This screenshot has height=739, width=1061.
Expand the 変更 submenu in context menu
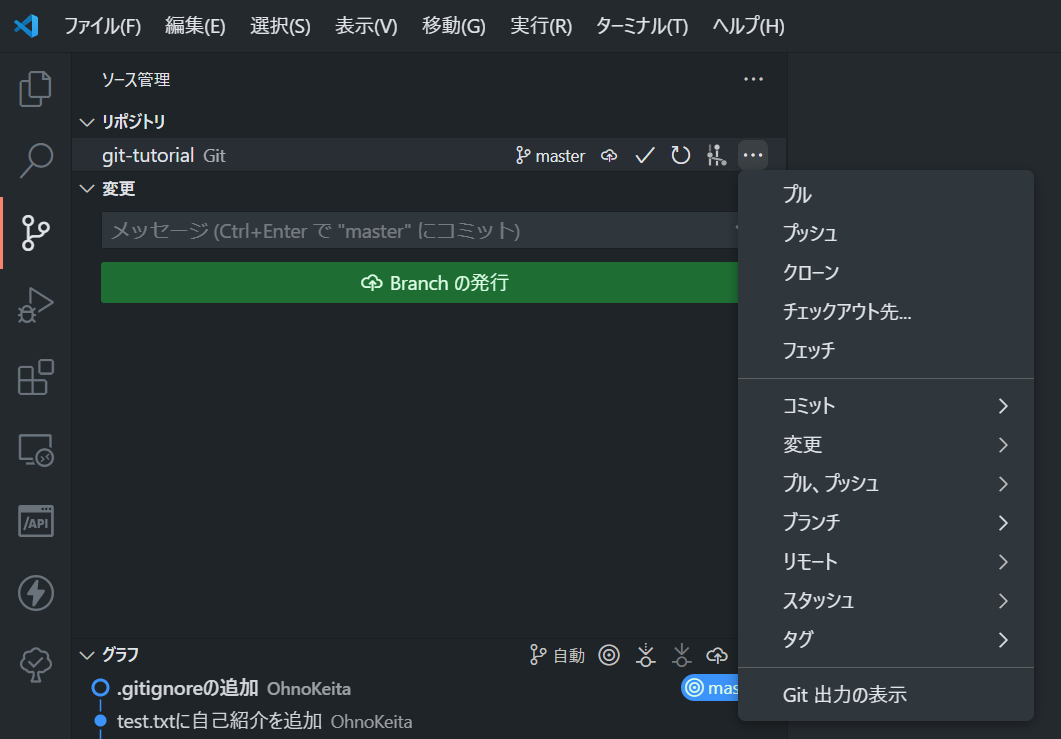click(886, 445)
